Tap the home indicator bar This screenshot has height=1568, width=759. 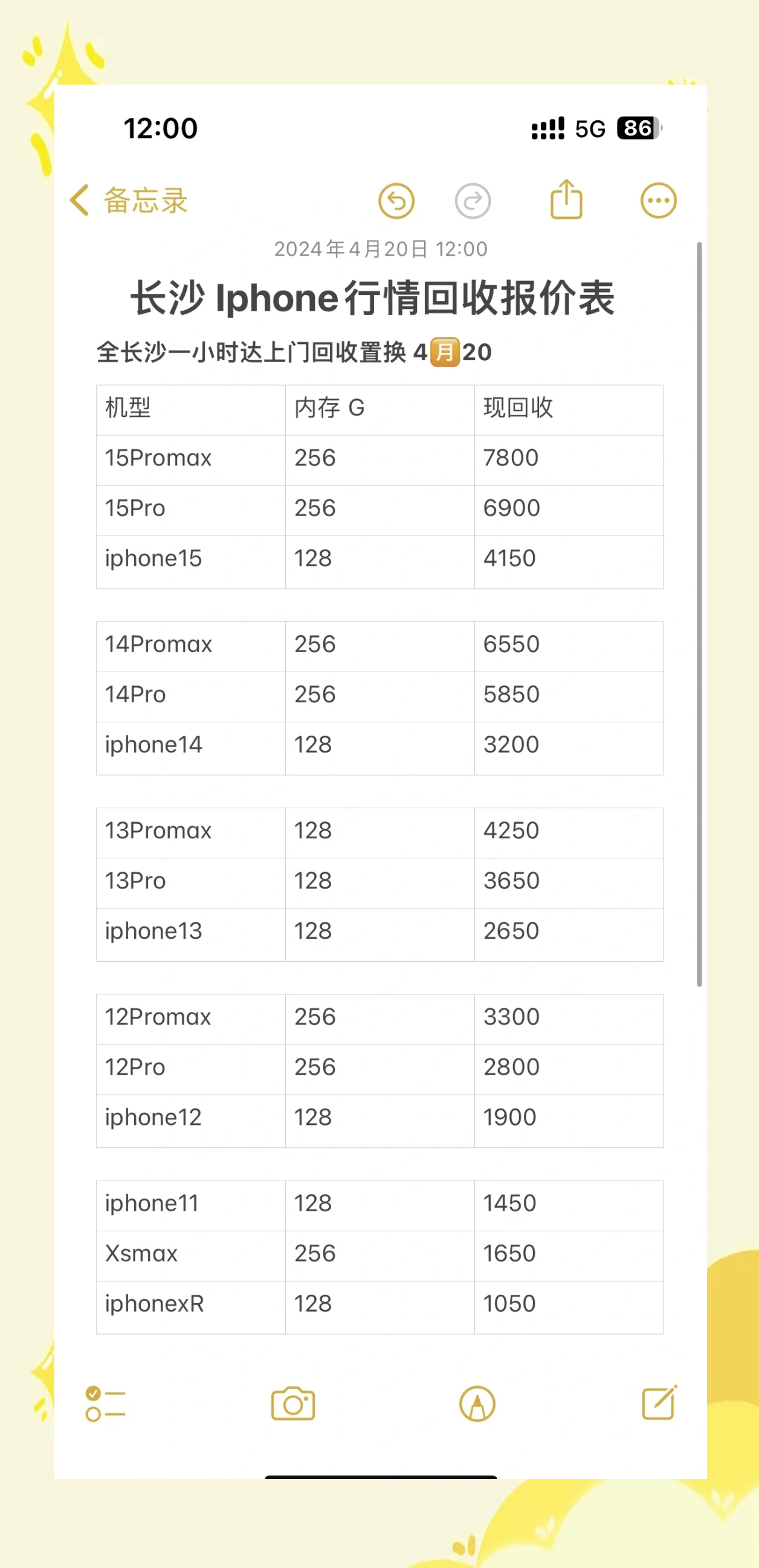(381, 1477)
